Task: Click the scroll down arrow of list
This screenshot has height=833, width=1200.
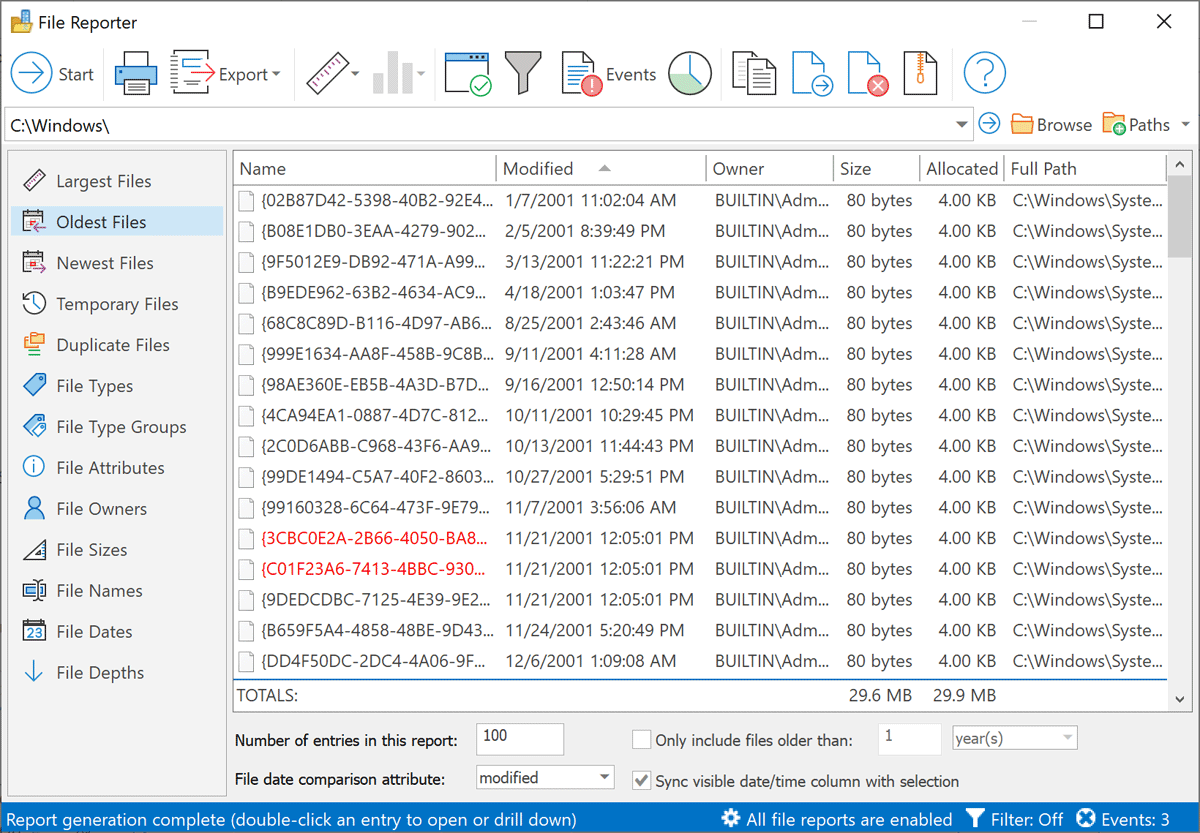Action: coord(1180,699)
